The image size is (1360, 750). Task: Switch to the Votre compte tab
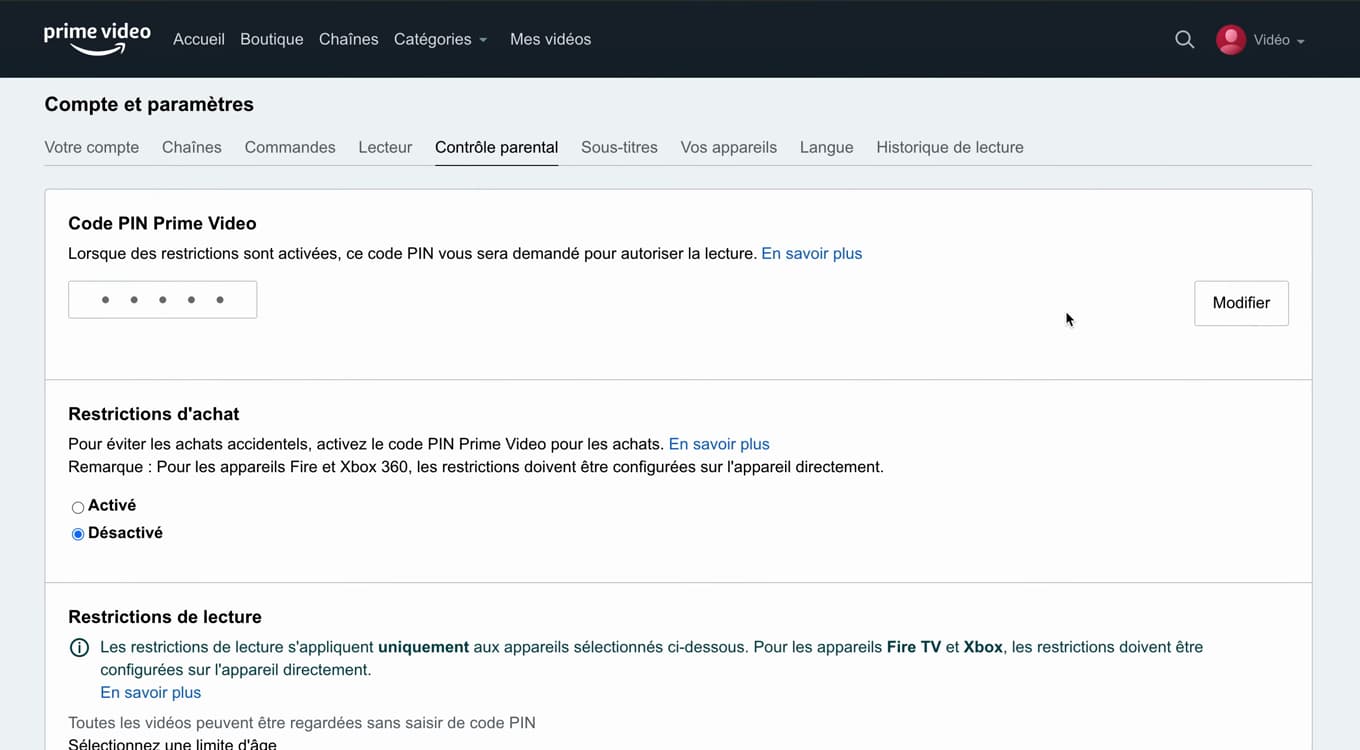pyautogui.click(x=92, y=147)
